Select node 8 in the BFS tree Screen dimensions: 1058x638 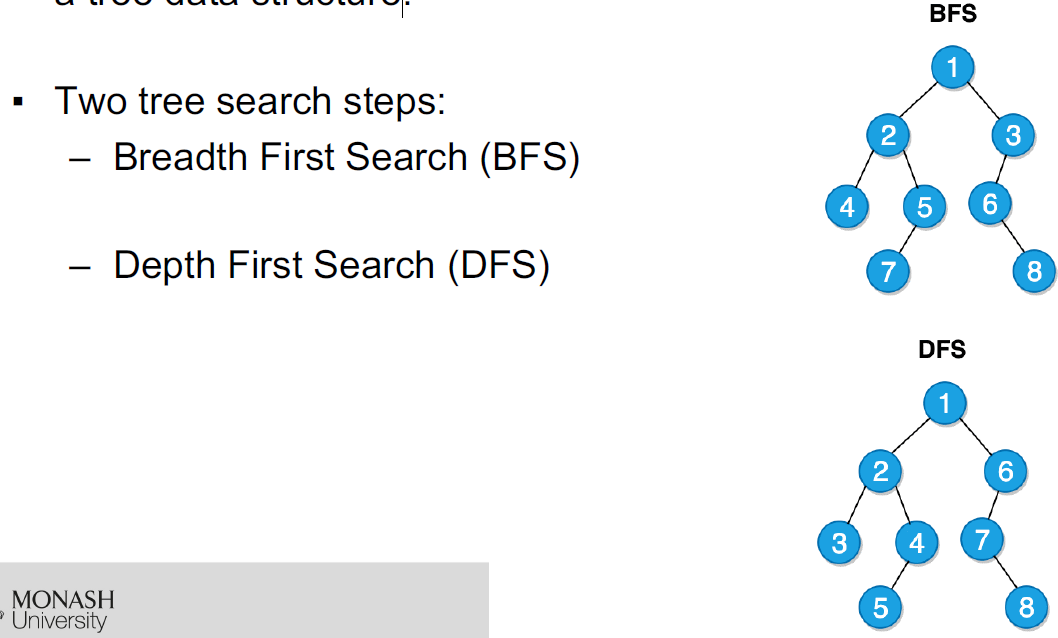click(1034, 271)
